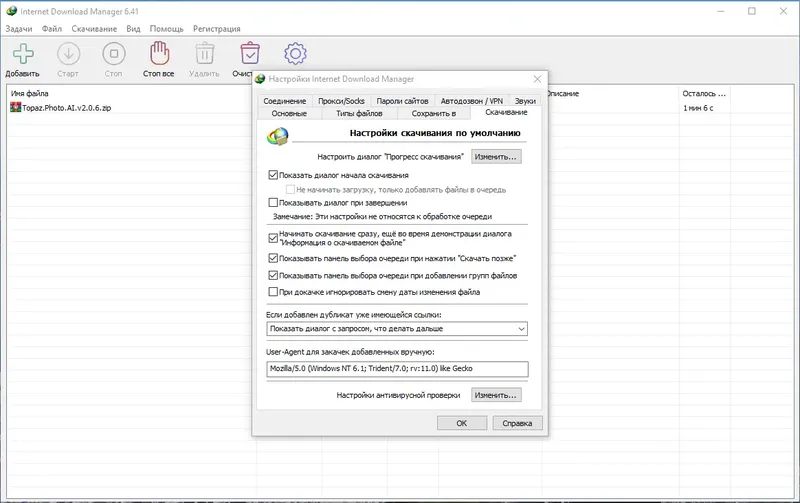Open the Регистрация menu
Screen dimensions: 800x503
(216, 29)
